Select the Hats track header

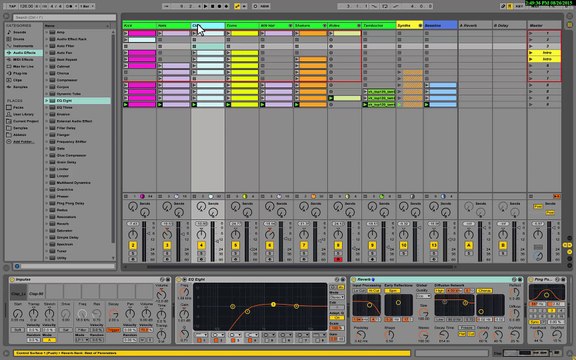click(x=173, y=26)
